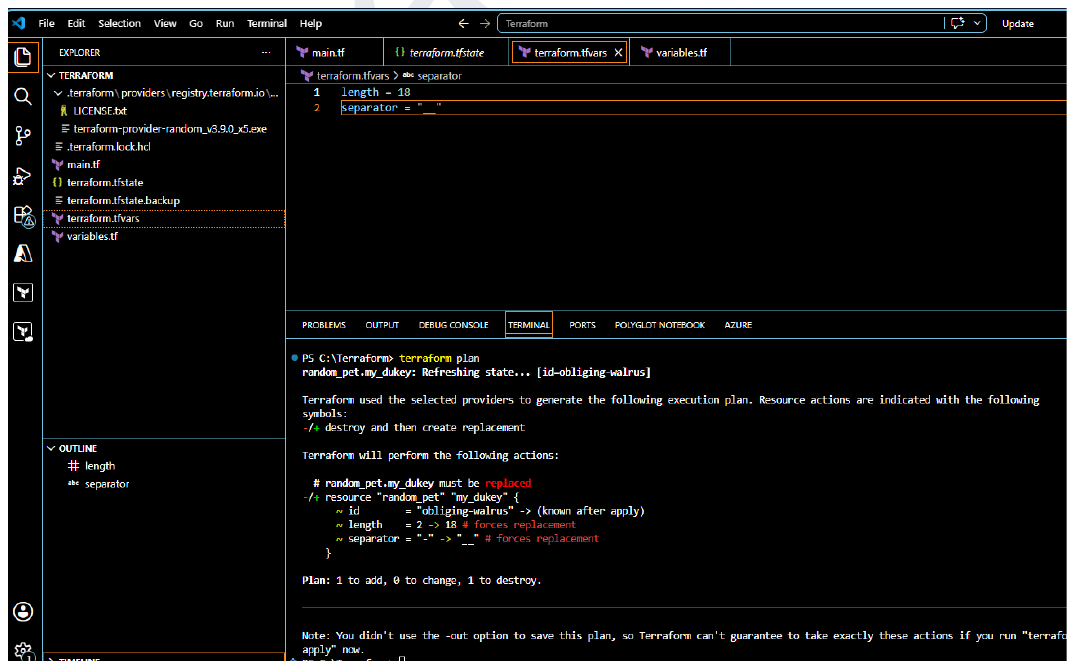The width and height of the screenshot is (1073, 669).
Task: Open the Help menu
Action: (x=310, y=23)
